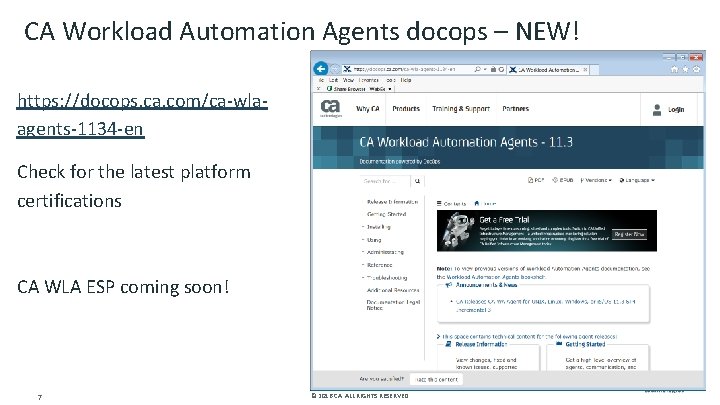The width and height of the screenshot is (720, 405).
Task: Click the Getting Started card heading
Action: click(x=585, y=344)
